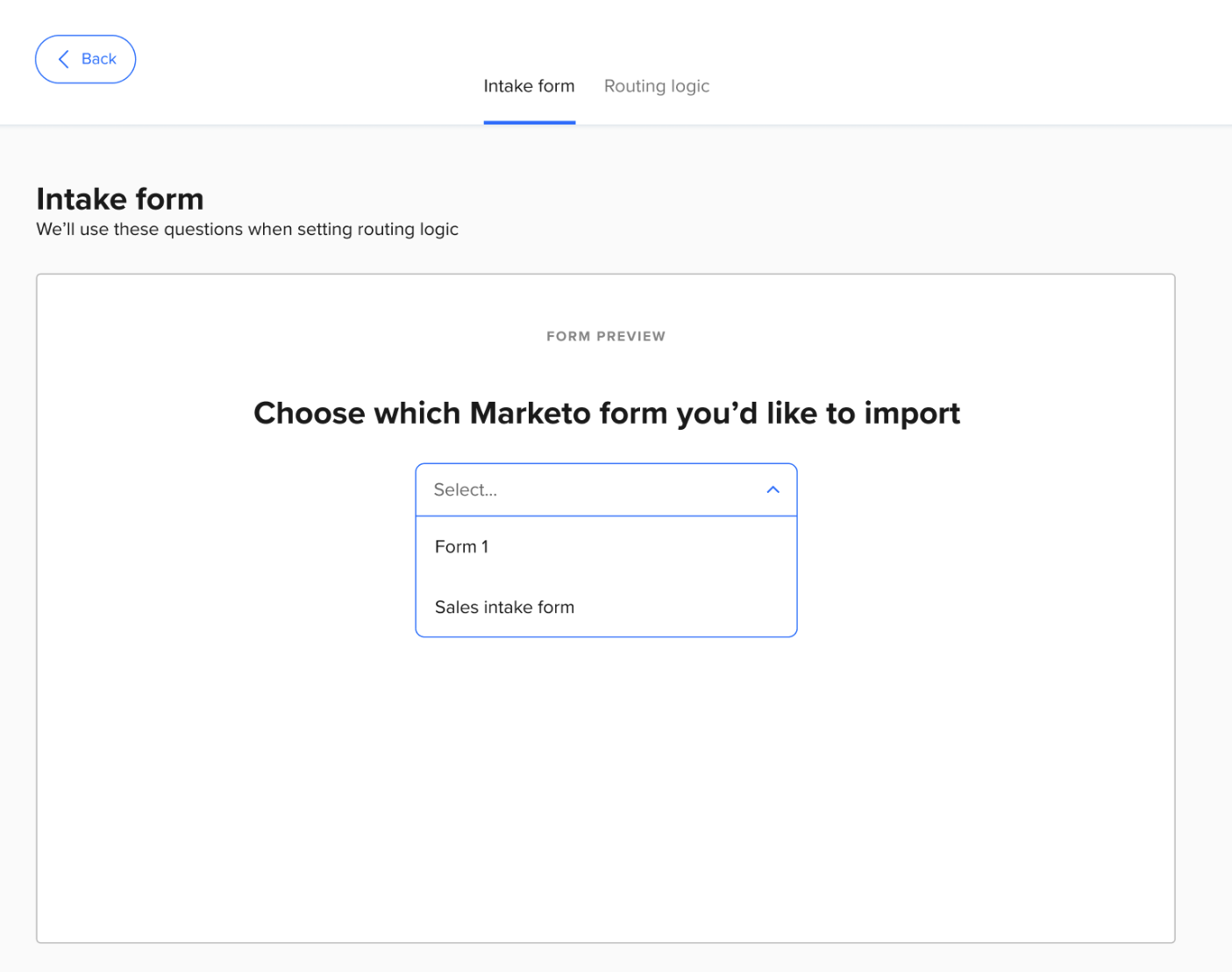Click the word Marketo in the heading

point(530,413)
